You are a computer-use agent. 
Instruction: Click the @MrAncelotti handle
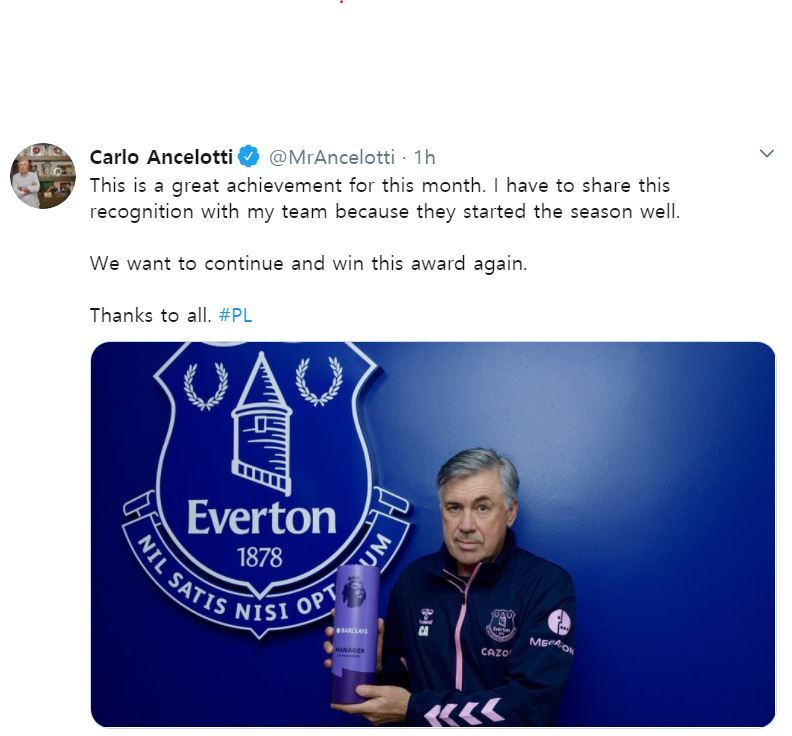point(332,157)
